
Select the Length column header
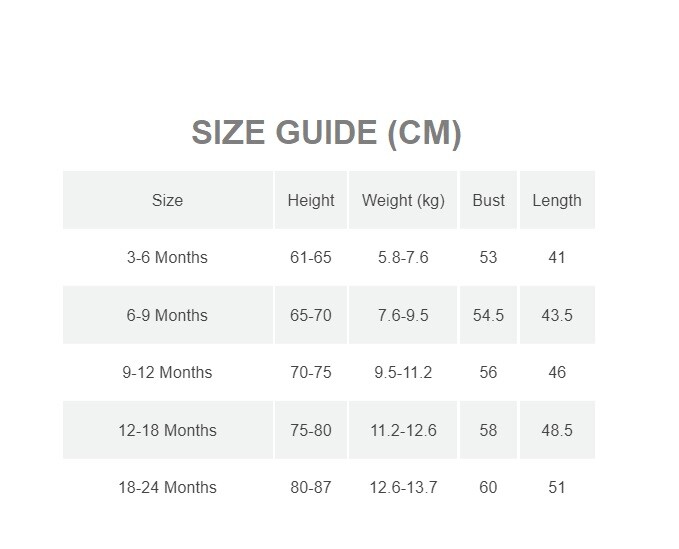tap(556, 200)
